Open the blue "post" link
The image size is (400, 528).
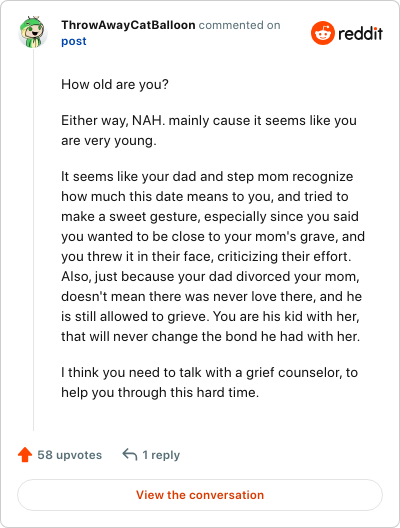click(74, 41)
